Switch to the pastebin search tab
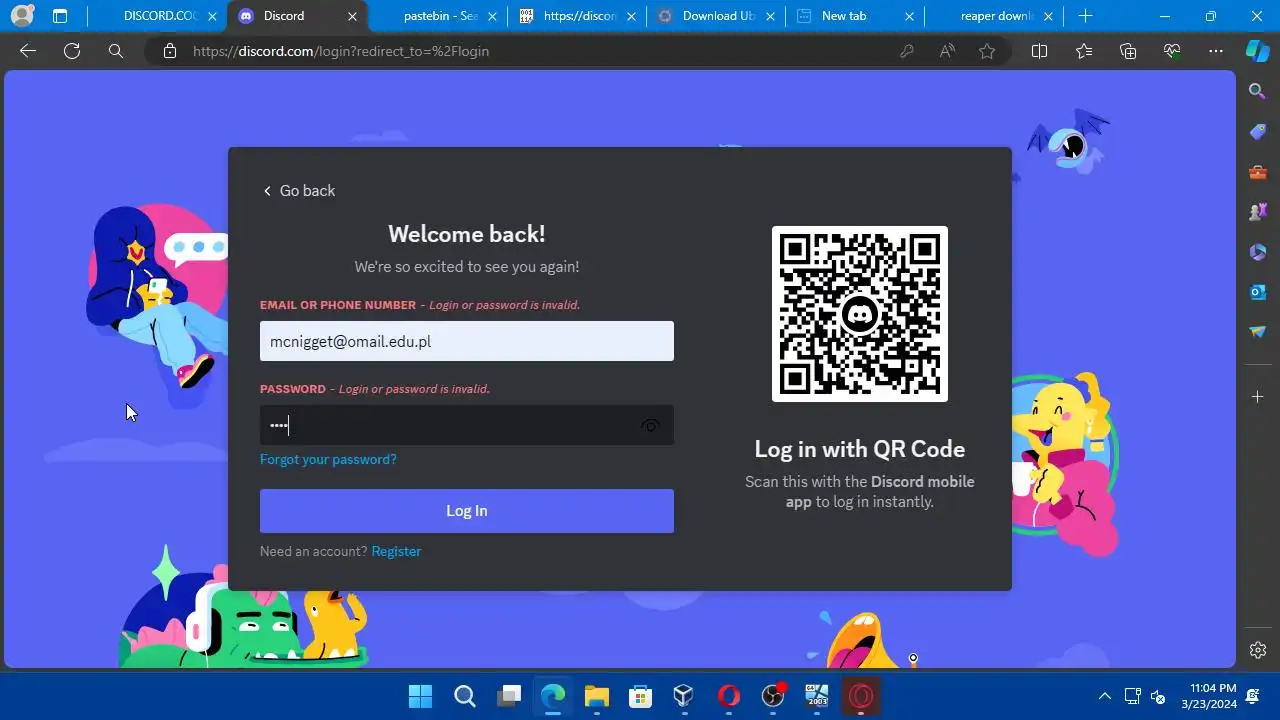 tap(440, 16)
